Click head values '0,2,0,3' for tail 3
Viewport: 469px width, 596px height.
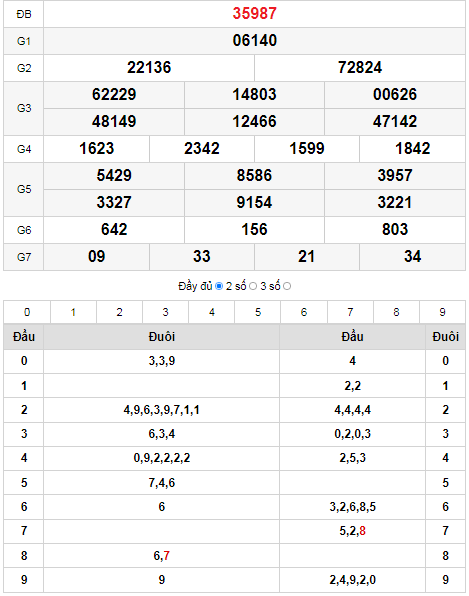pos(352,434)
